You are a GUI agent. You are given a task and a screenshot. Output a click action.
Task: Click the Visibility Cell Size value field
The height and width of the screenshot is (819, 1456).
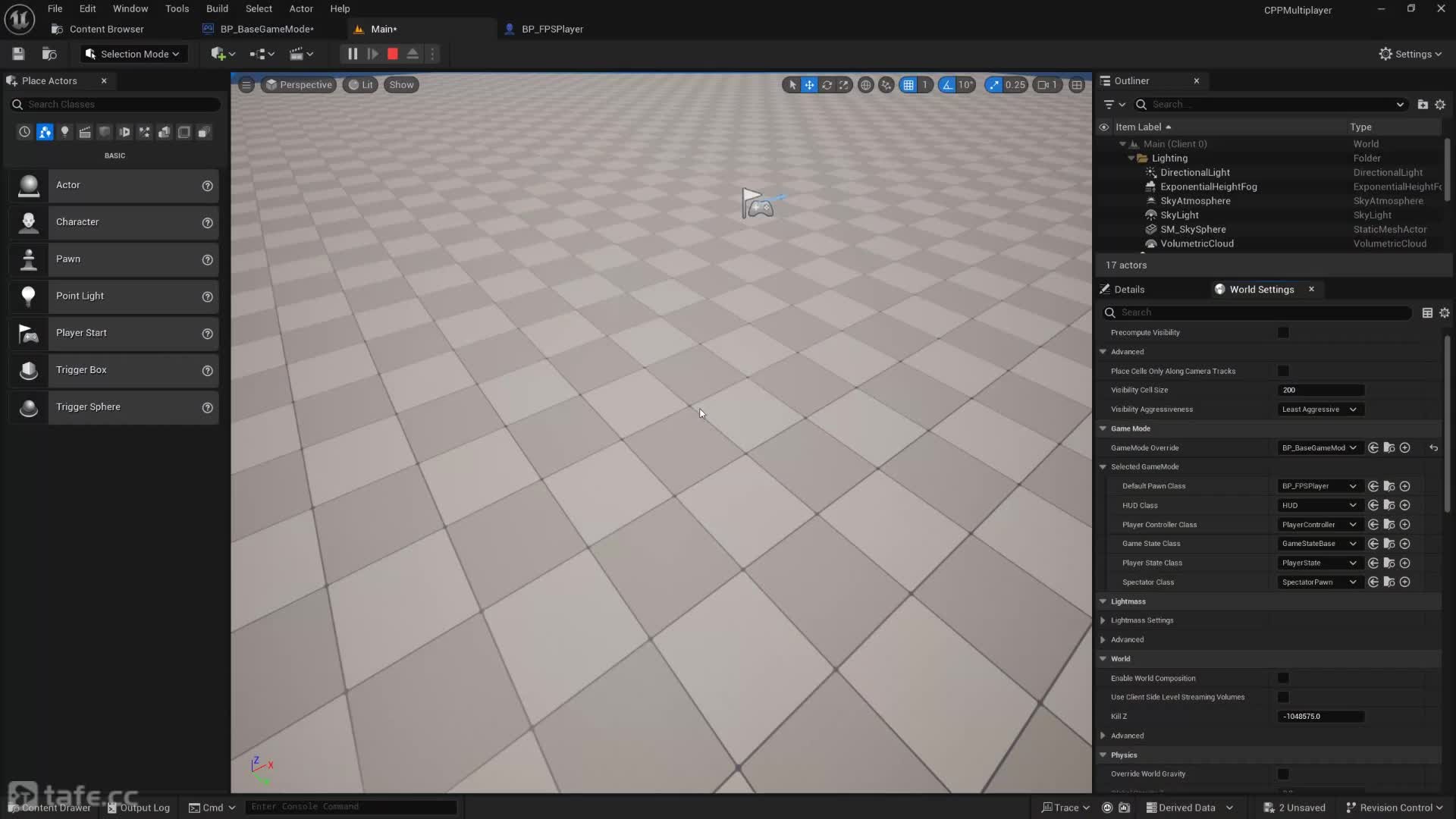point(1320,391)
